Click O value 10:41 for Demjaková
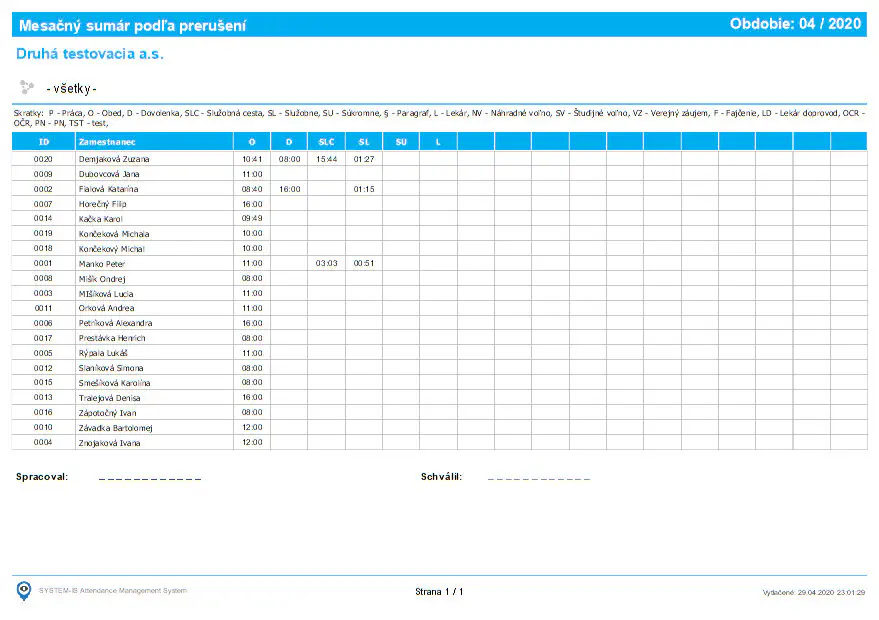This screenshot has width=879, height=620. point(252,159)
